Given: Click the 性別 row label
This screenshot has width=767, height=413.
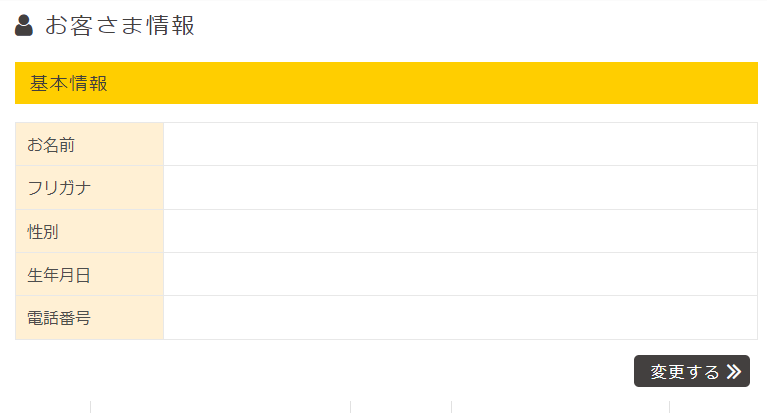Looking at the screenshot, I should point(43,232).
